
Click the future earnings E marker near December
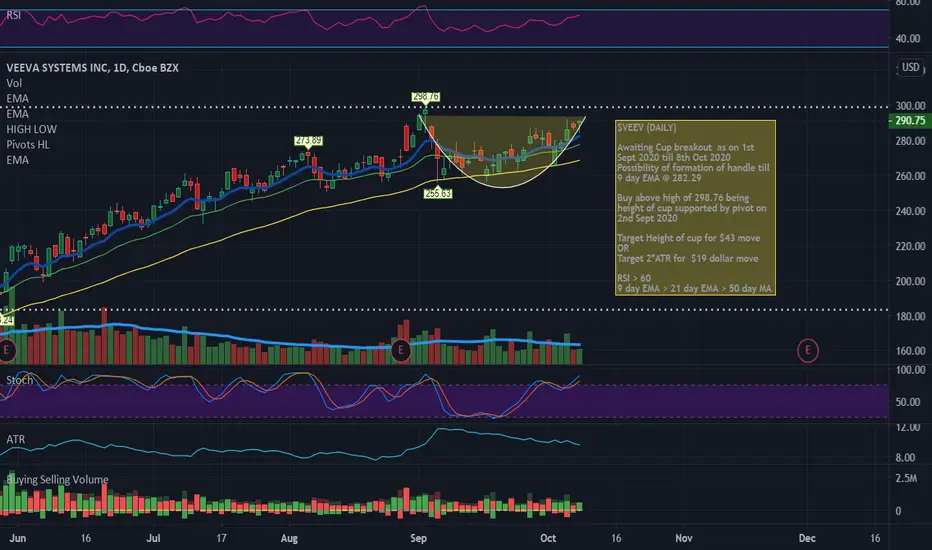click(807, 350)
